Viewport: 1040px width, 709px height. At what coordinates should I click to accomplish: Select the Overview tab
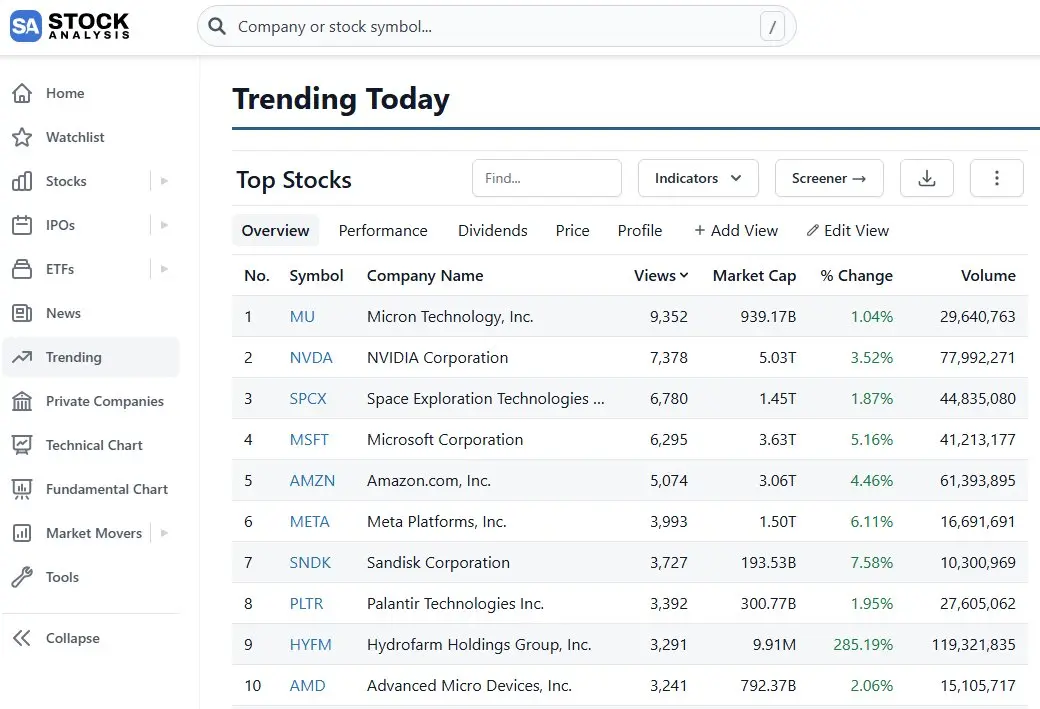275,230
